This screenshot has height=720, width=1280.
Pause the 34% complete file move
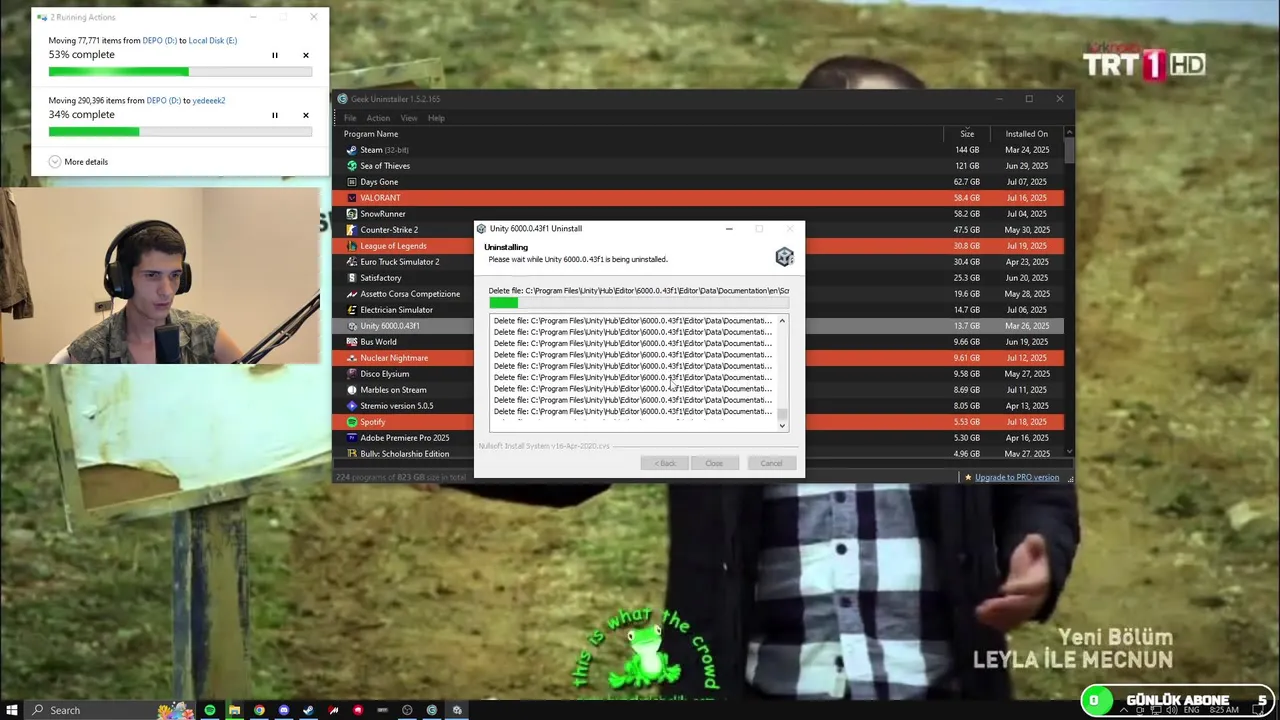[x=275, y=116]
